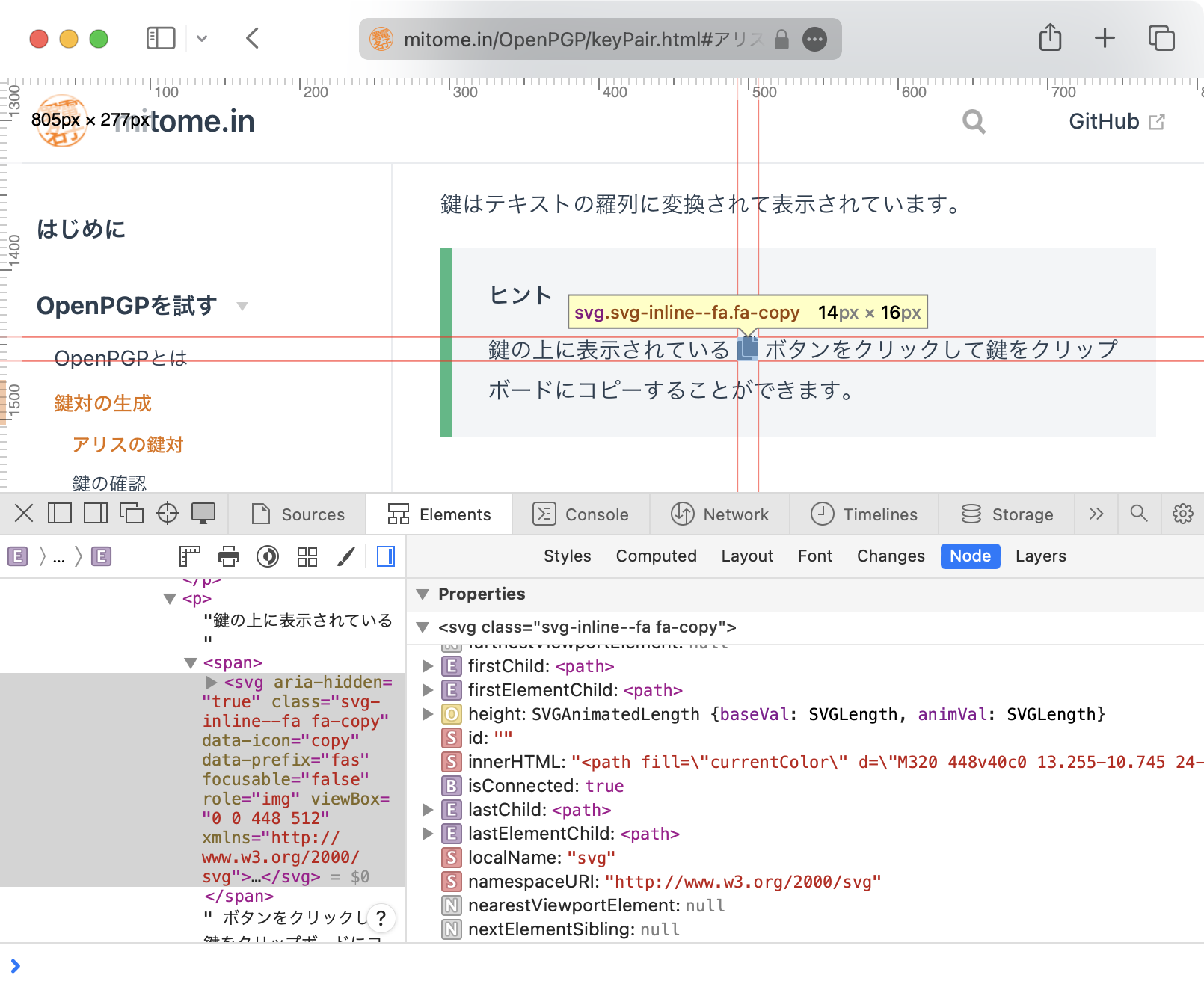Click the lock icon in address bar
Viewport: 1204px width, 987px height.
pyautogui.click(x=781, y=39)
